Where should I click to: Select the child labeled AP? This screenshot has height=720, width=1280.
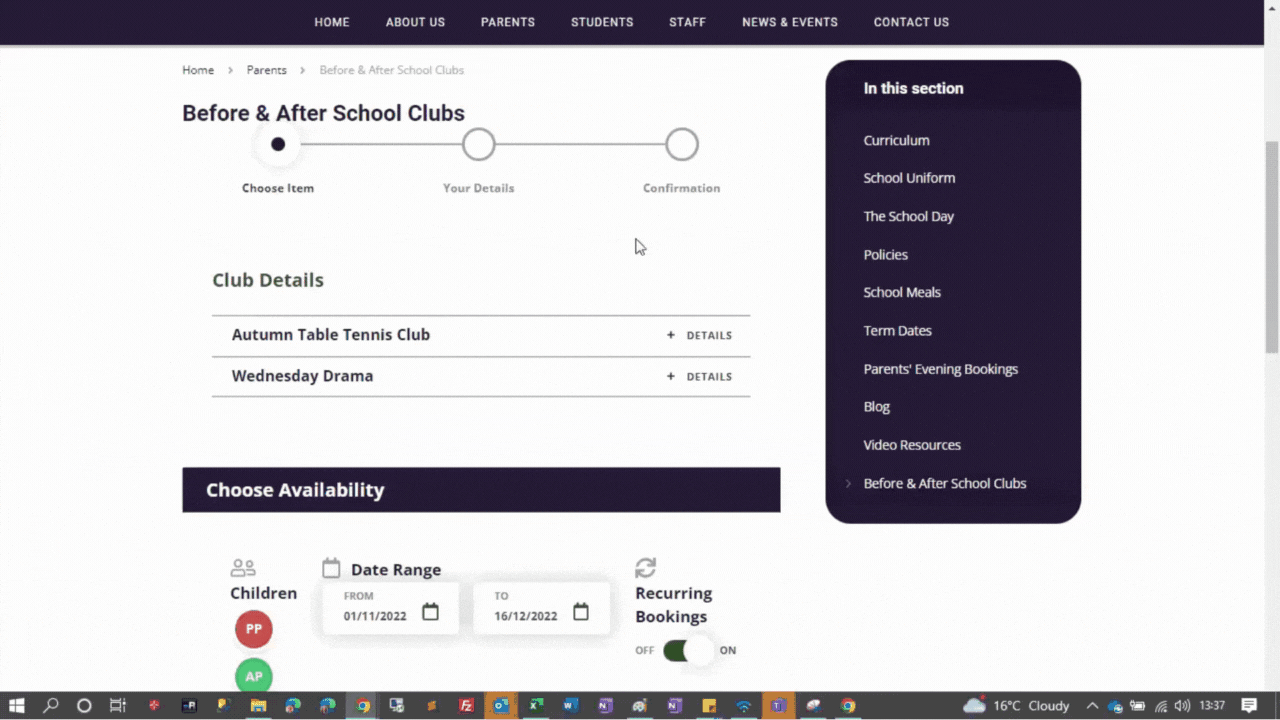(253, 676)
